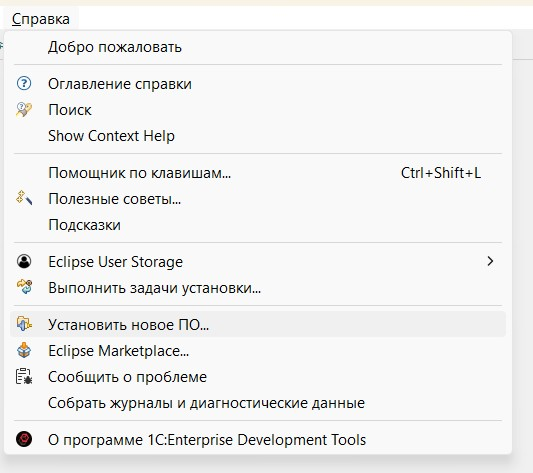
Task: Open the Справка menu in menu bar
Action: [x=41, y=19]
